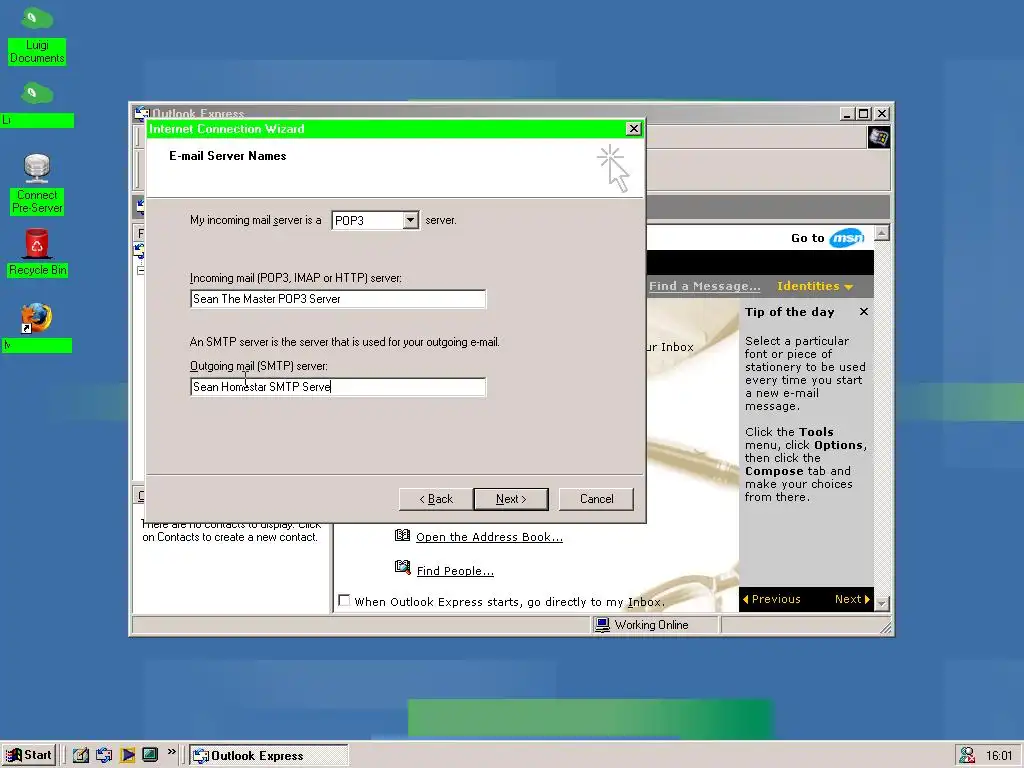Click the Working Online status text
Image resolution: width=1024 pixels, height=768 pixels.
[651, 625]
